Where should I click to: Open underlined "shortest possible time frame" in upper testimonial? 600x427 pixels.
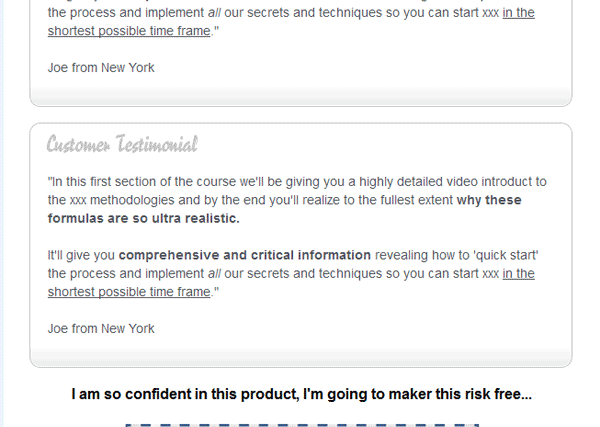coord(129,31)
